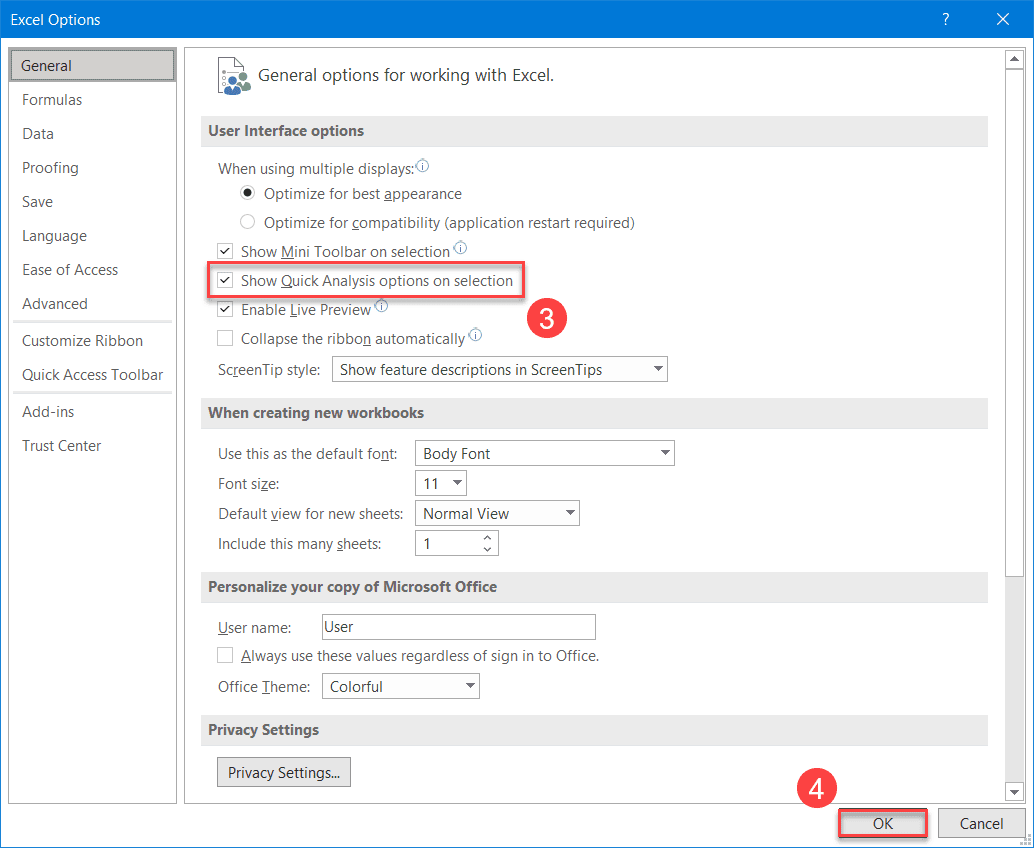Increase the sheet count using up spinner arrow
This screenshot has width=1034, height=848.
tap(487, 538)
